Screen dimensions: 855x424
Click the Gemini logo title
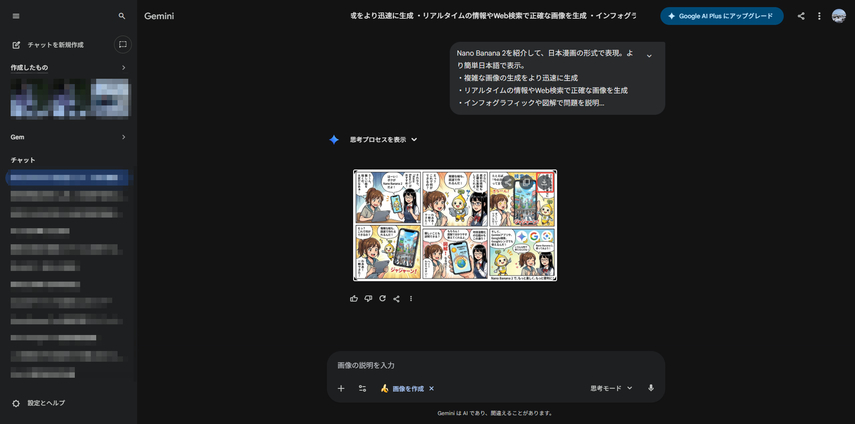pyautogui.click(x=159, y=16)
